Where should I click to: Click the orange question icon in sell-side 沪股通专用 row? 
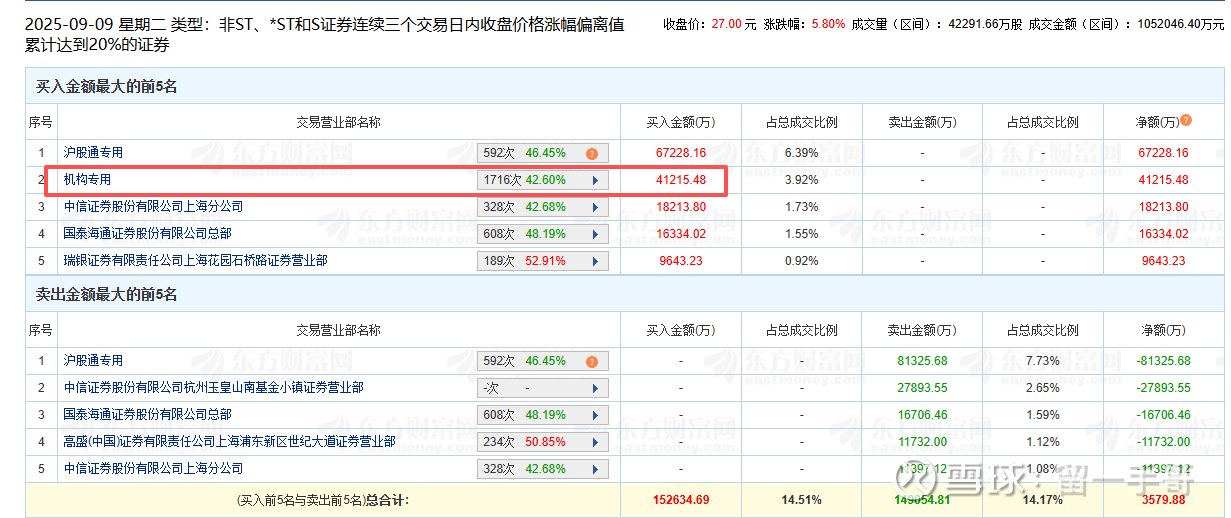591,361
